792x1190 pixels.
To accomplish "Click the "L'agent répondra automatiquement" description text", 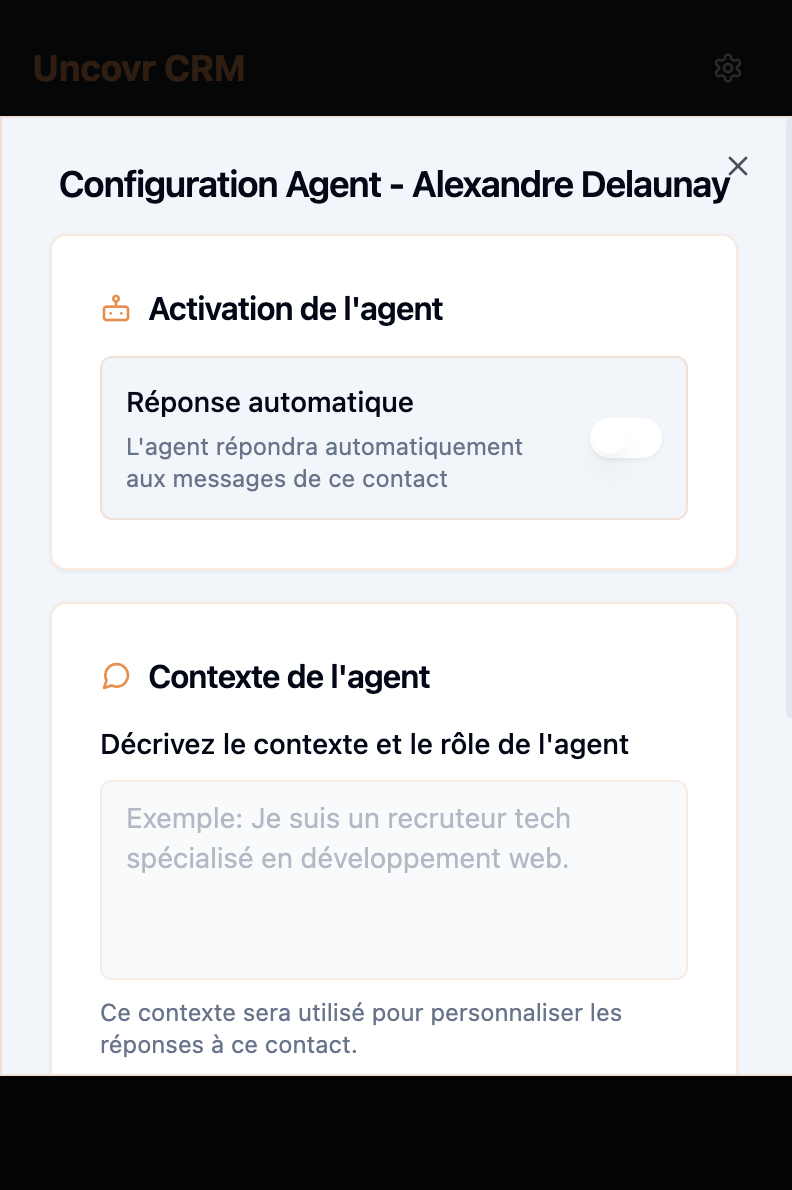I will [324, 446].
